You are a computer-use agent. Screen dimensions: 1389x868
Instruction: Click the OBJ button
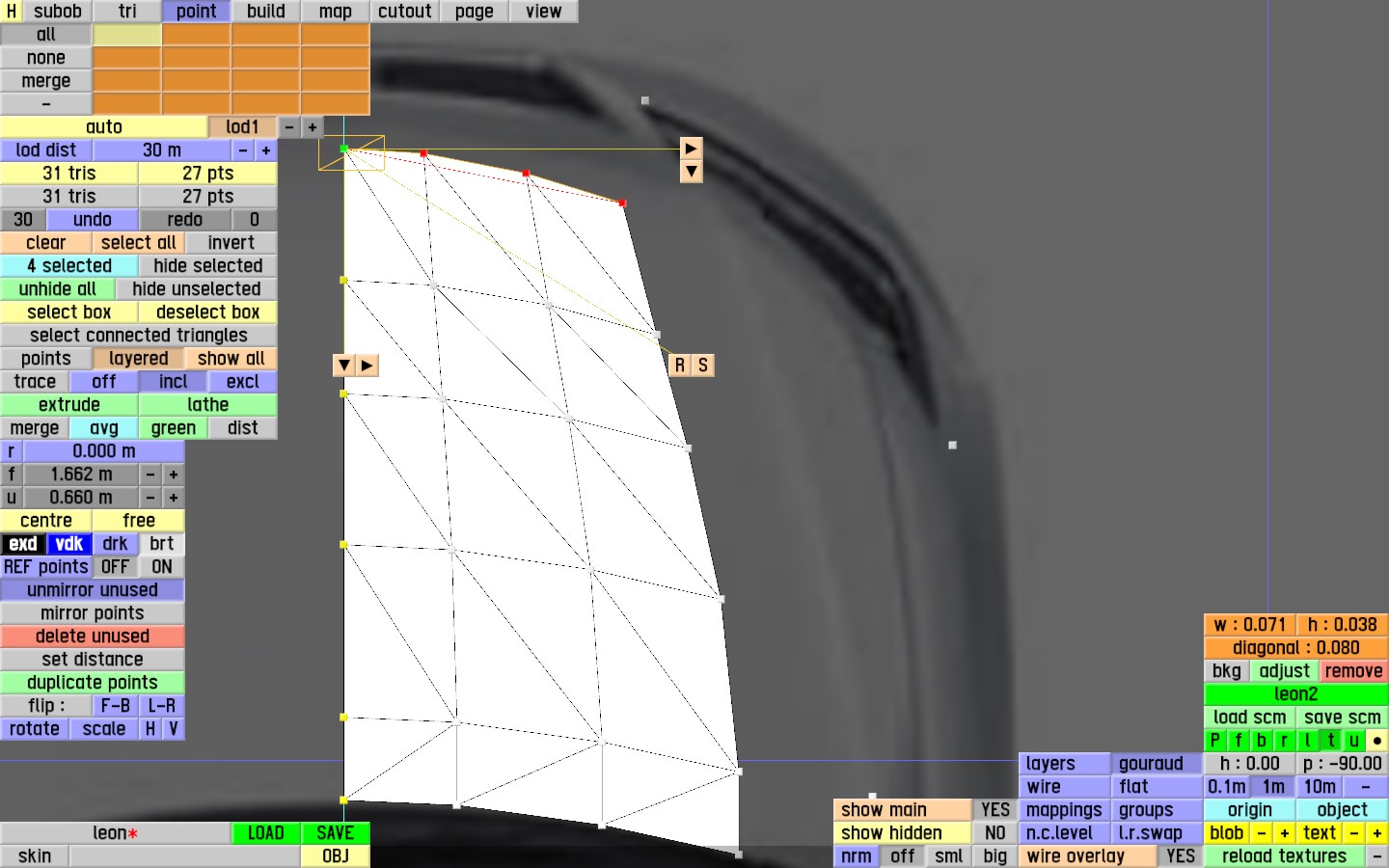pyautogui.click(x=336, y=856)
